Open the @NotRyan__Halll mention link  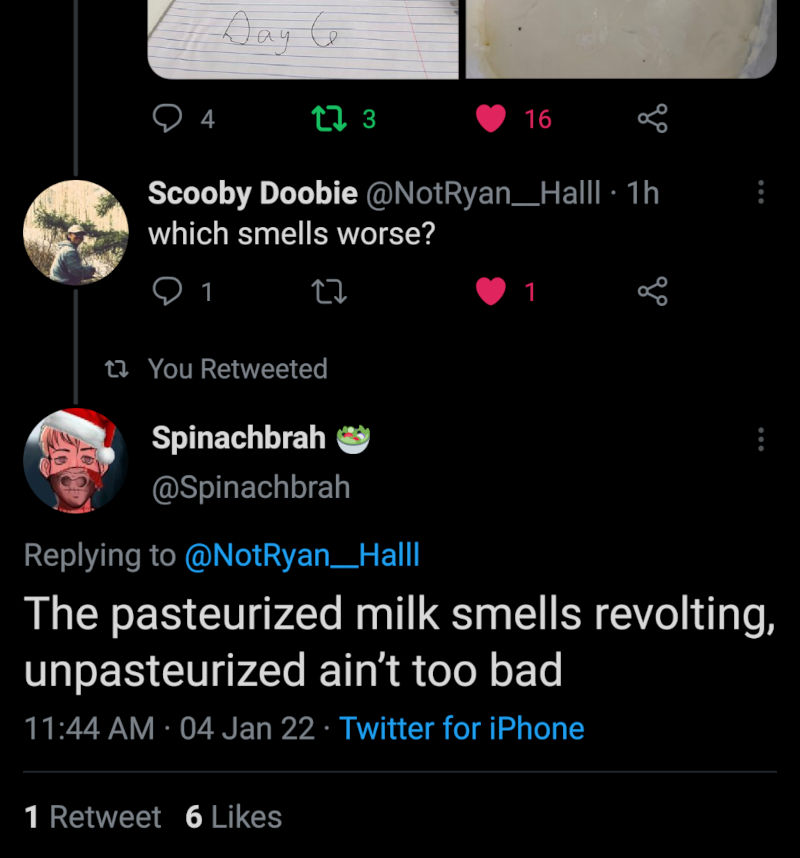tap(302, 556)
